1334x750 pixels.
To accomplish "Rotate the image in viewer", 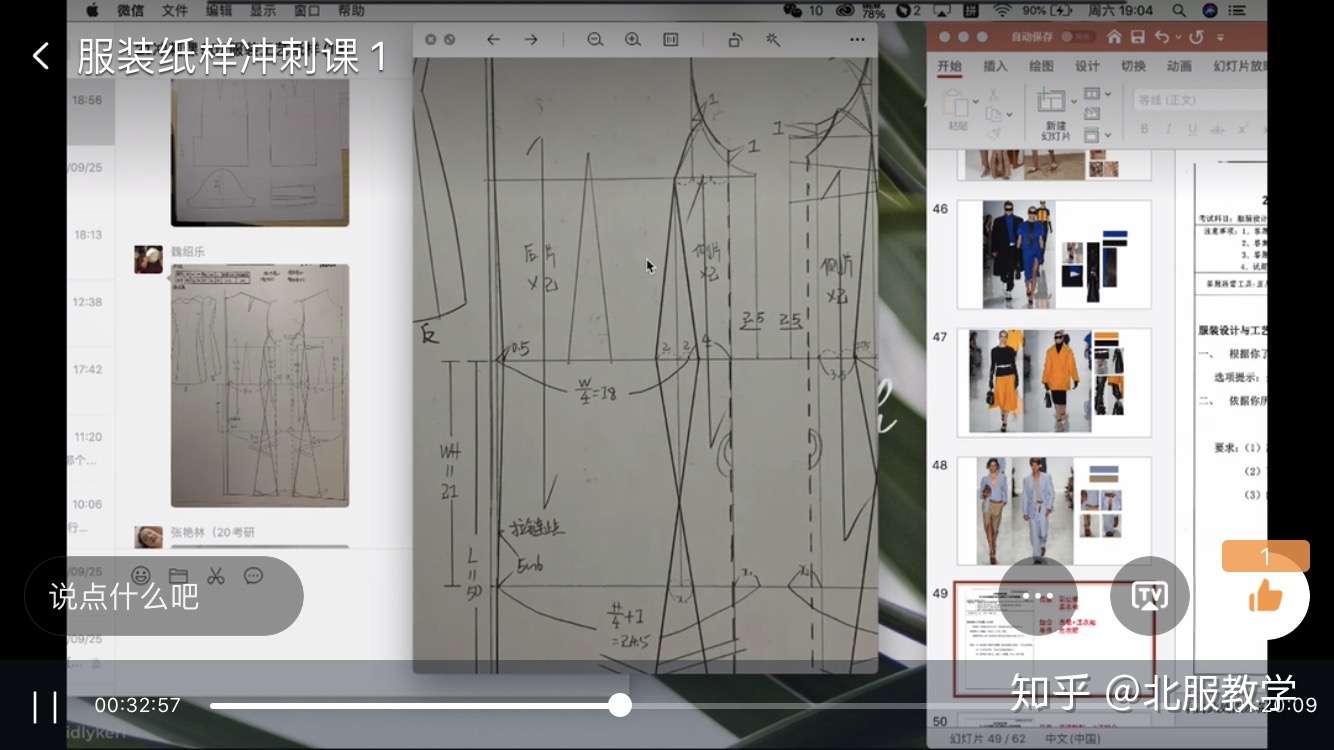I will pos(735,40).
